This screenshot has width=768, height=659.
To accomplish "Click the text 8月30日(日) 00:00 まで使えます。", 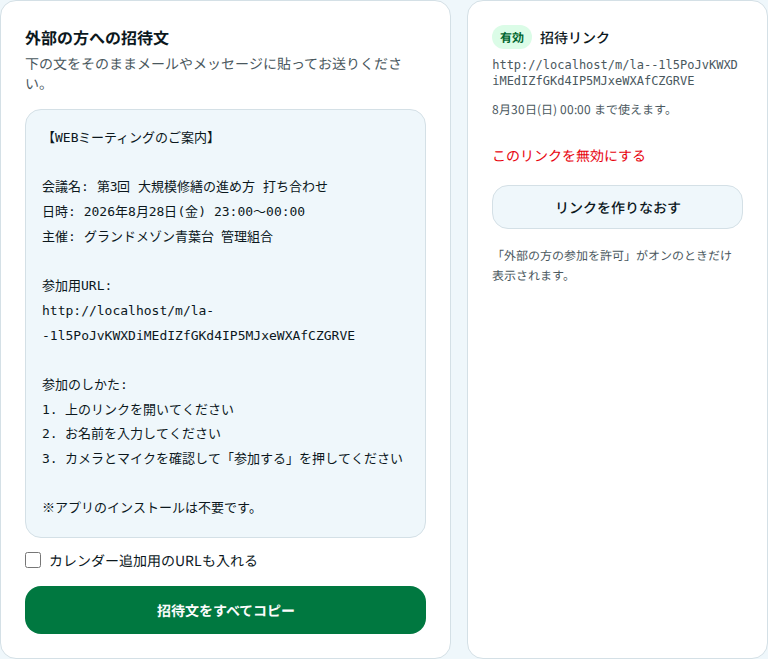I will pyautogui.click(x=582, y=110).
